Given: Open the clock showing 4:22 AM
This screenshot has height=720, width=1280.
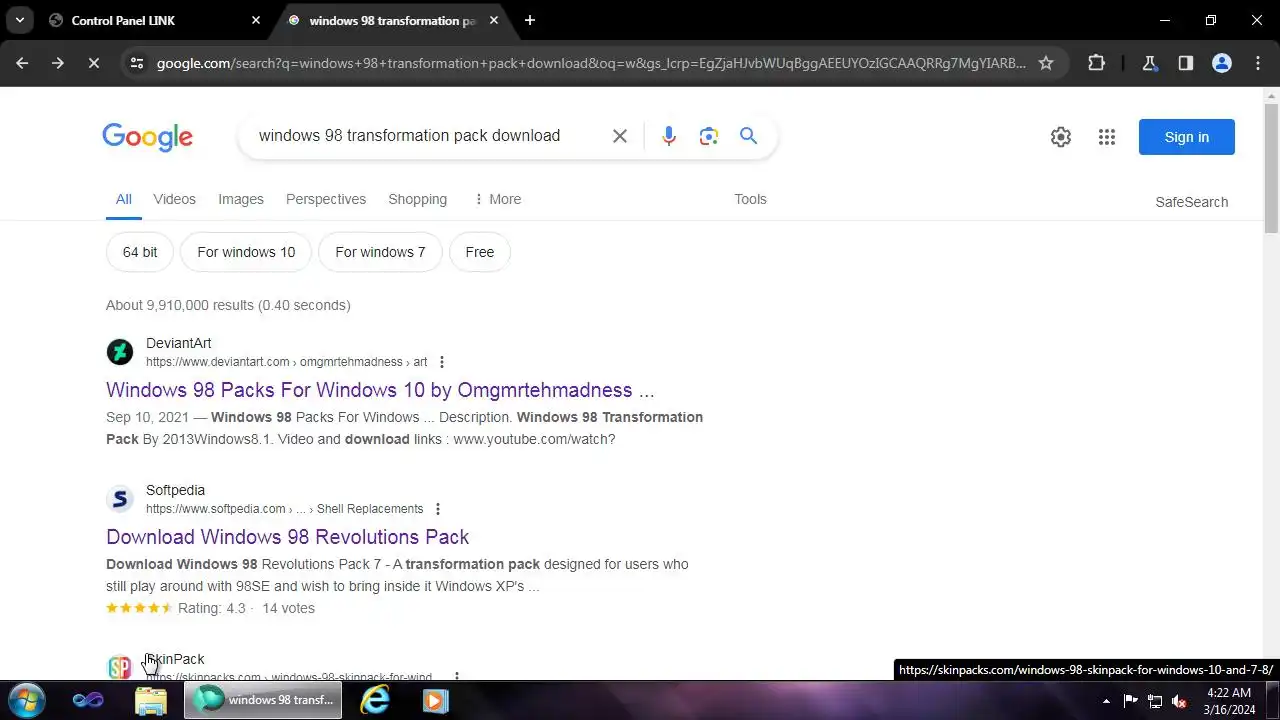Looking at the screenshot, I should [x=1229, y=701].
